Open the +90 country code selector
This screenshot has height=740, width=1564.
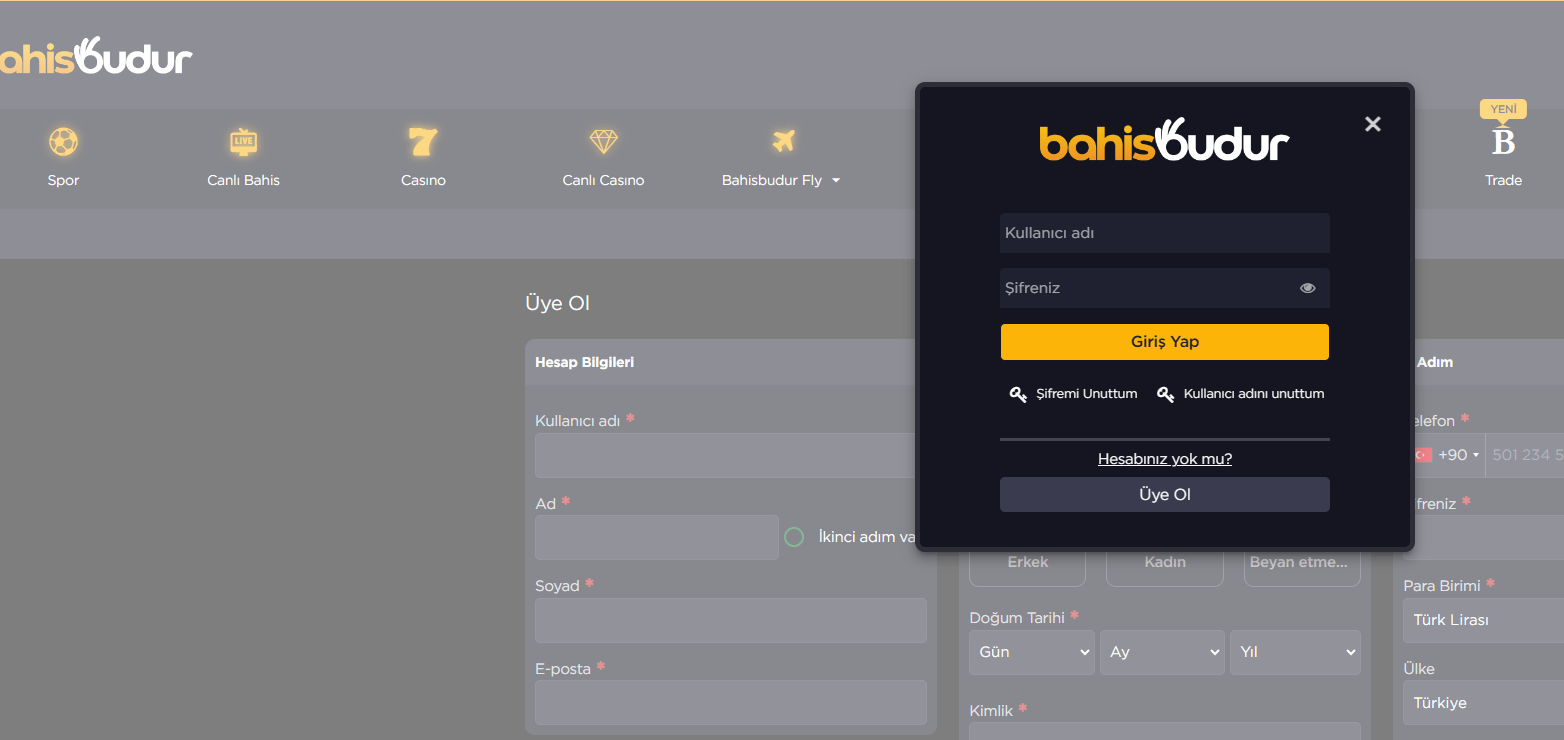[x=1448, y=455]
